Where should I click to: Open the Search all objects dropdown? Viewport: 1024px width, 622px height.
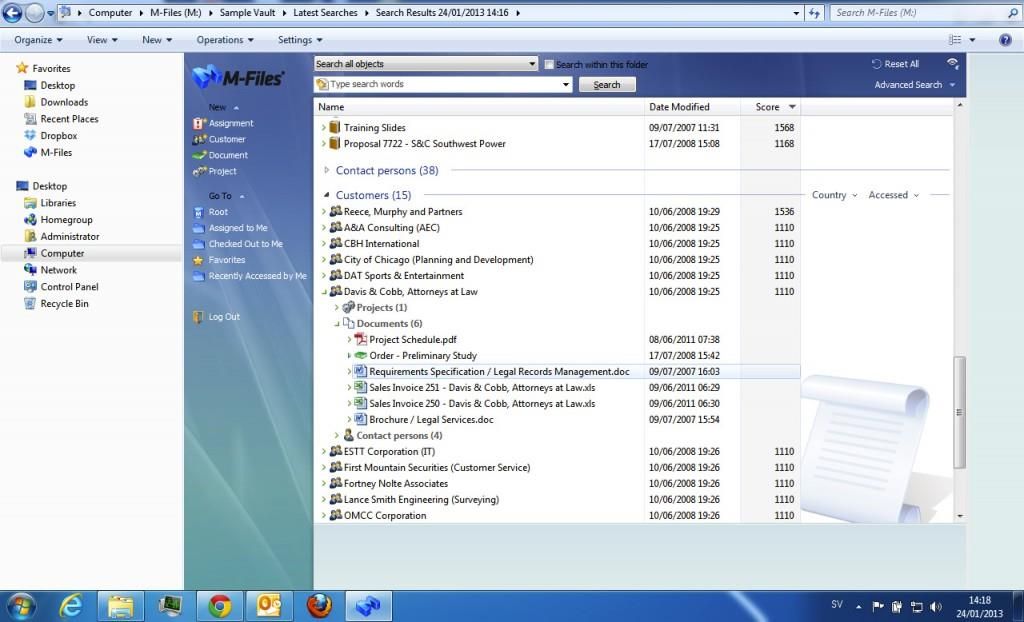533,62
